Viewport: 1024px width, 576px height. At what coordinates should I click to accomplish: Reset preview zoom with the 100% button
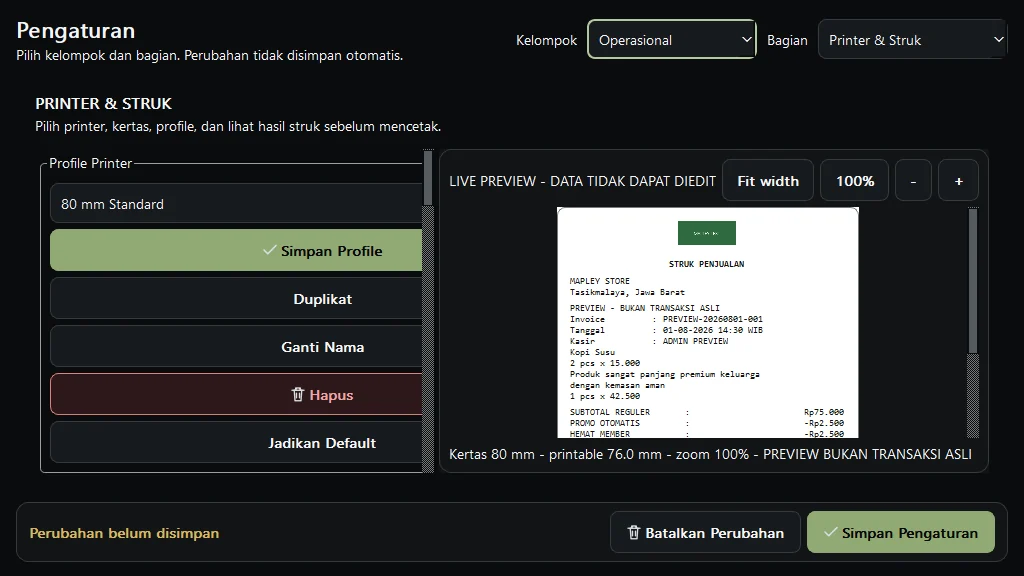(x=855, y=181)
